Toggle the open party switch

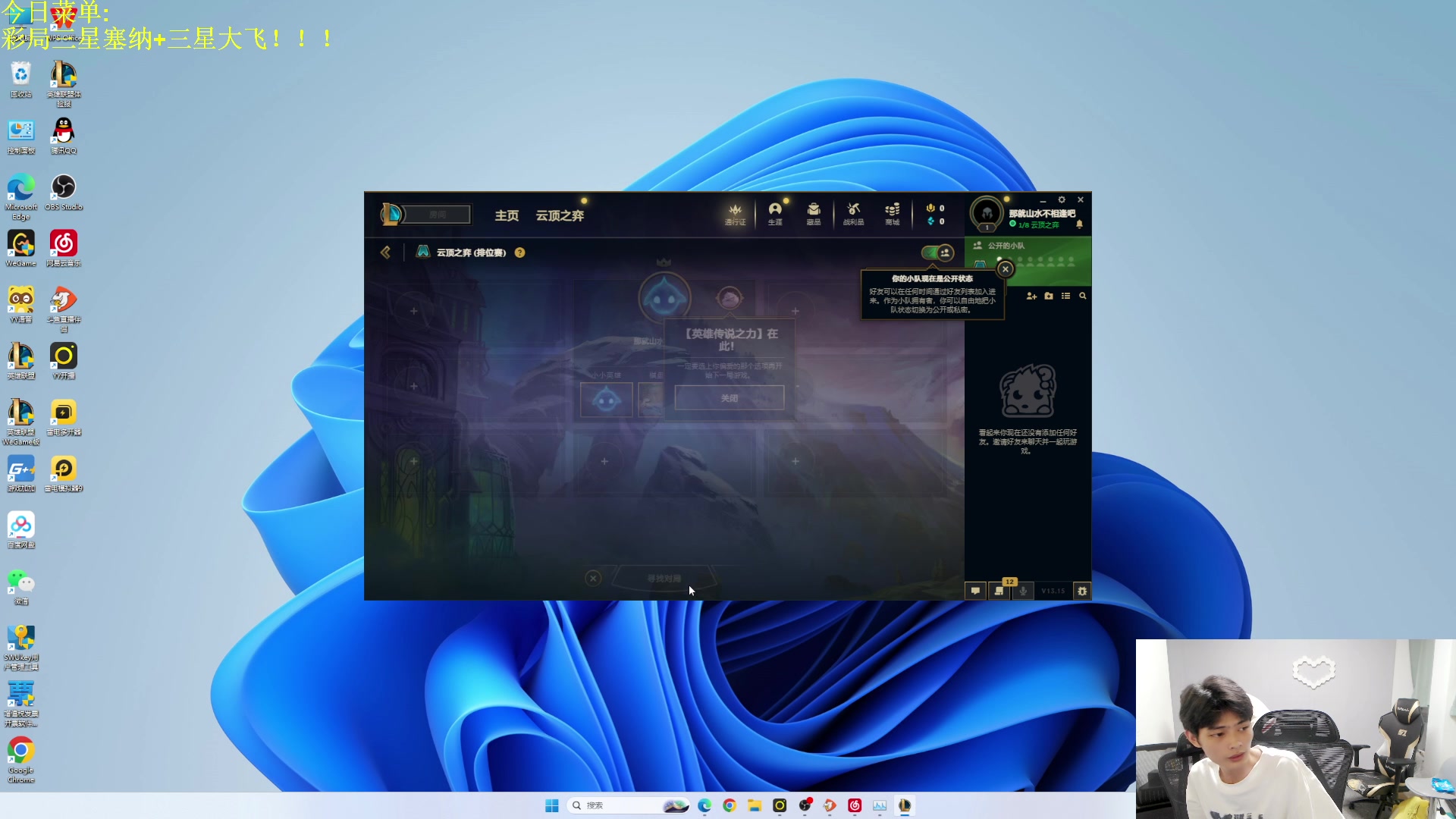937,253
